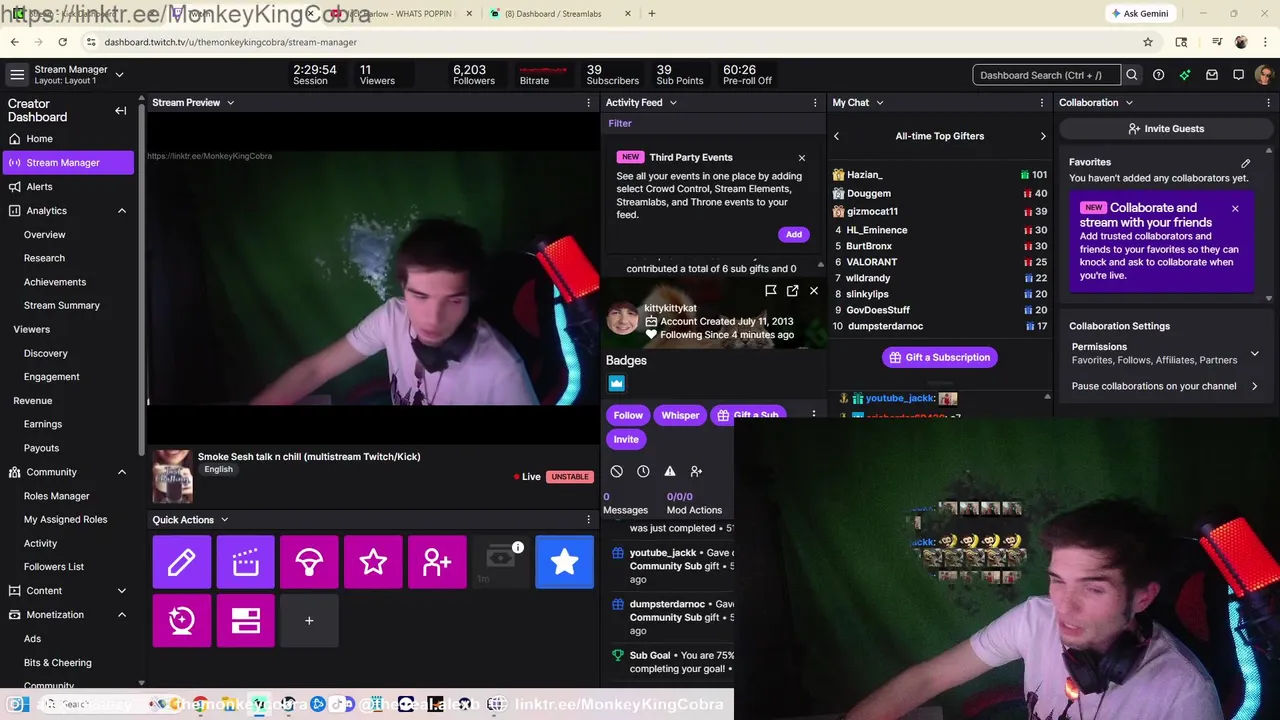Whisper to kittykittykat
The image size is (1280, 720).
(680, 415)
